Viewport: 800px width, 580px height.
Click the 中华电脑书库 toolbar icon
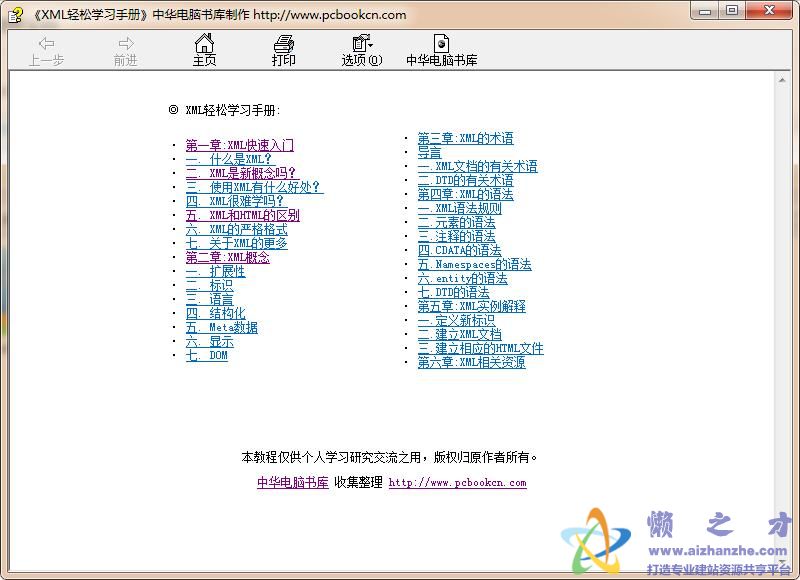pyautogui.click(x=439, y=46)
